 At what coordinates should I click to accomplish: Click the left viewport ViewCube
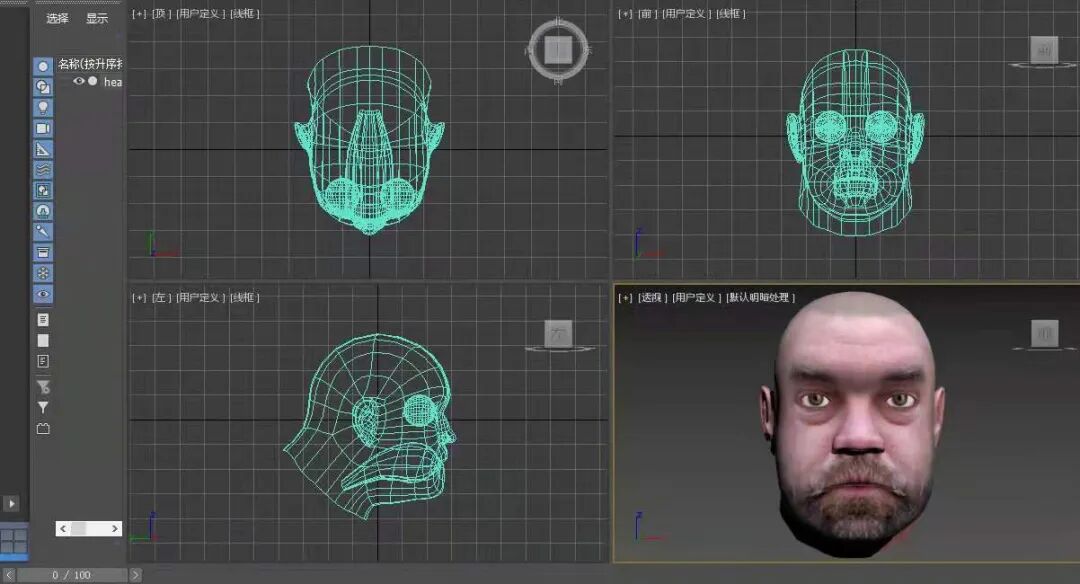(x=558, y=334)
